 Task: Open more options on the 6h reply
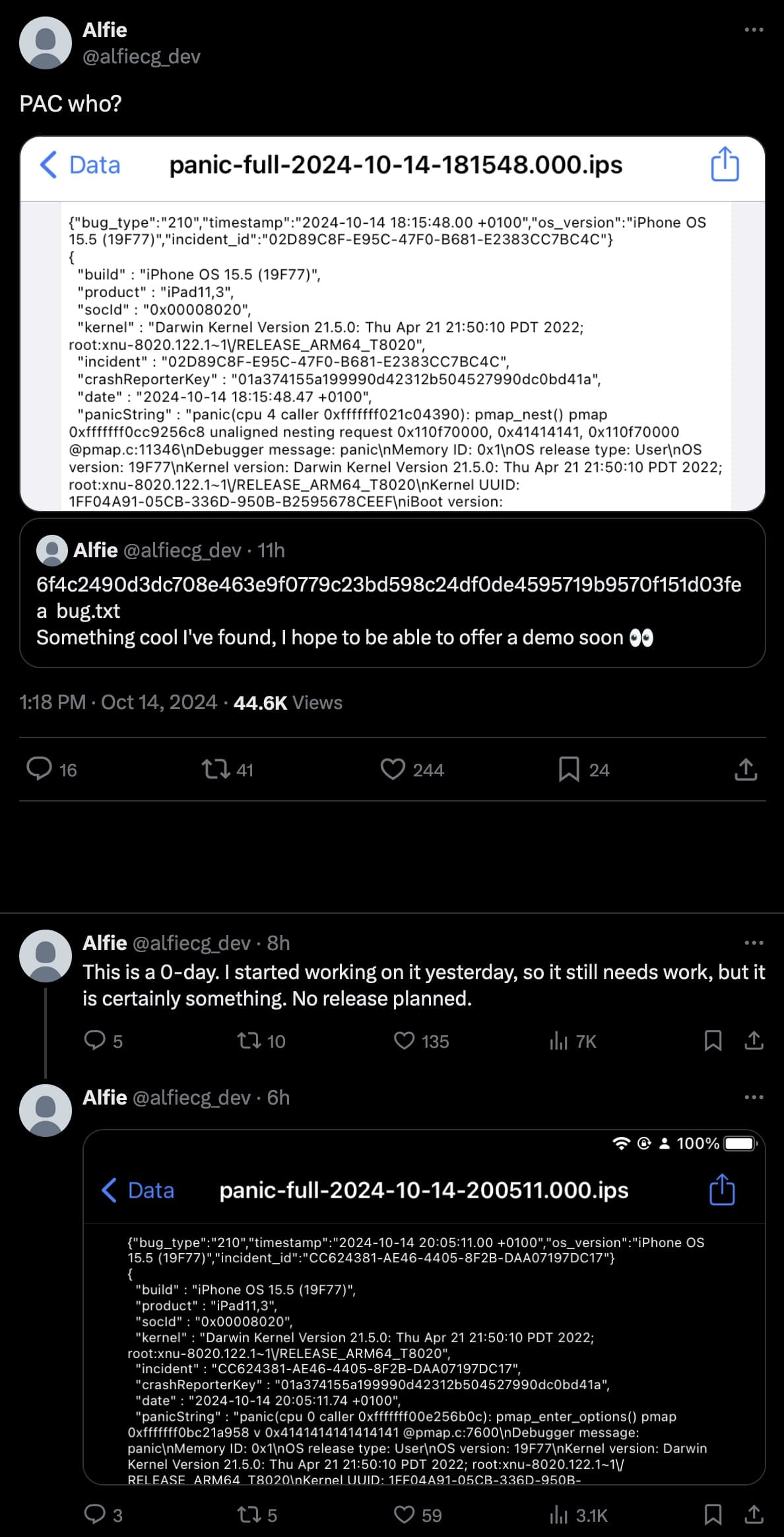tap(753, 1097)
